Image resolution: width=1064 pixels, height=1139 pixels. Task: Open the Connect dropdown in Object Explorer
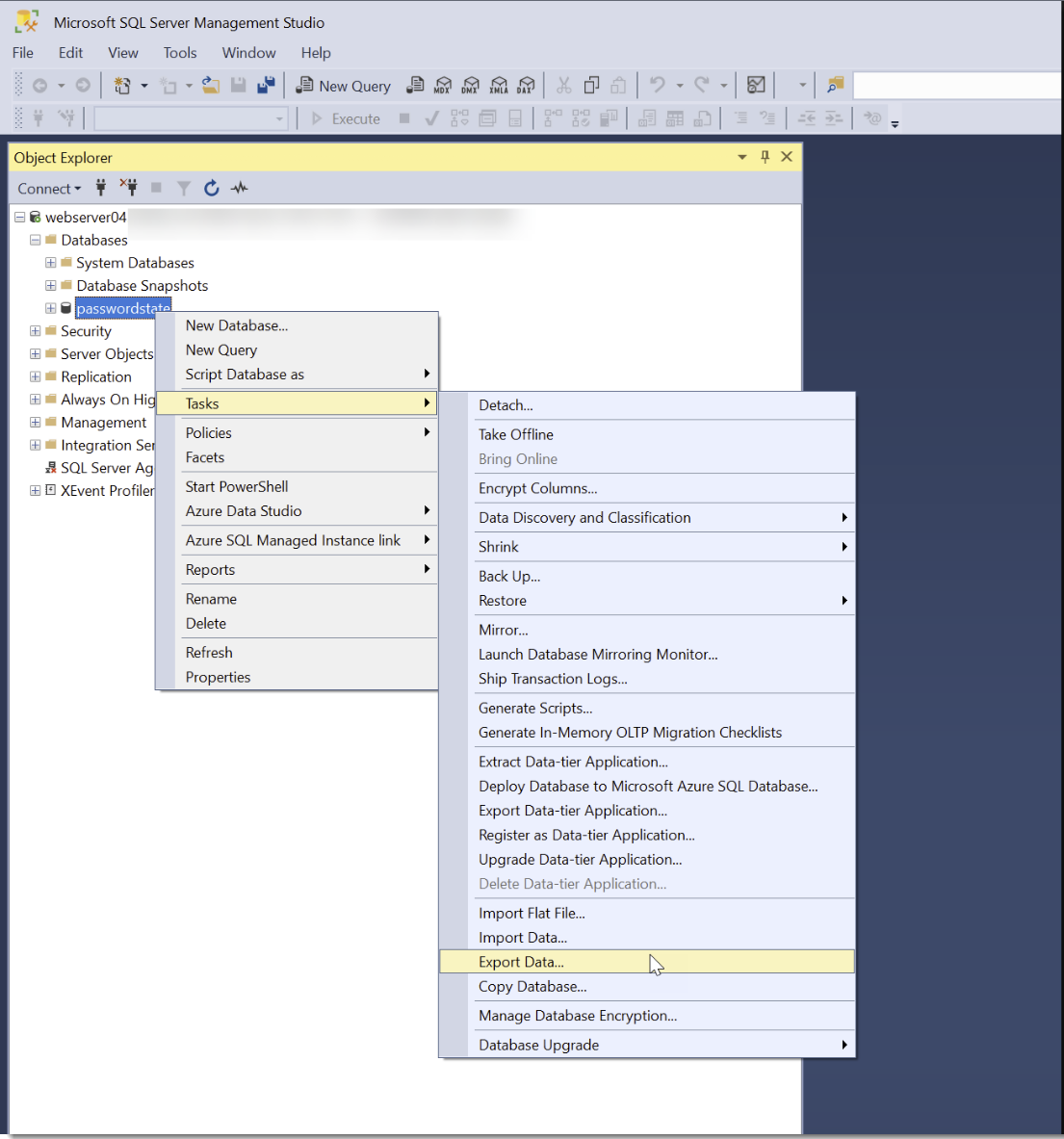point(49,189)
